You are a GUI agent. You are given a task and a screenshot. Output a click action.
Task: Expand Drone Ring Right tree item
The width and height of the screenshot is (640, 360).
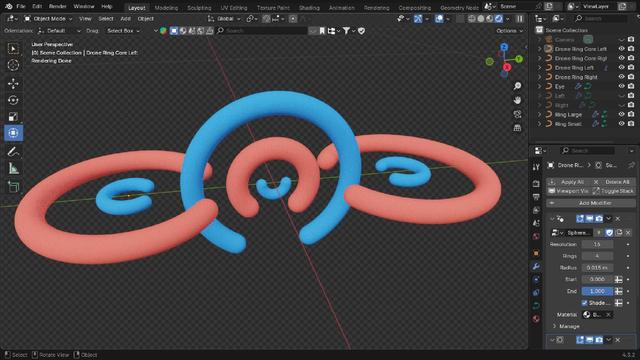[540, 77]
